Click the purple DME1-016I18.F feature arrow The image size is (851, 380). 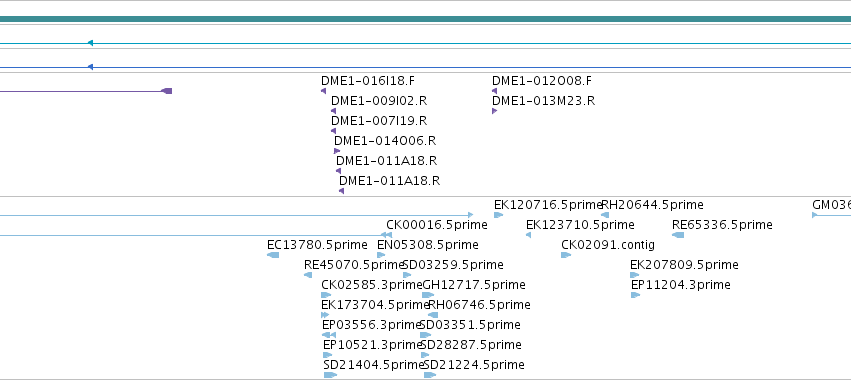click(323, 91)
